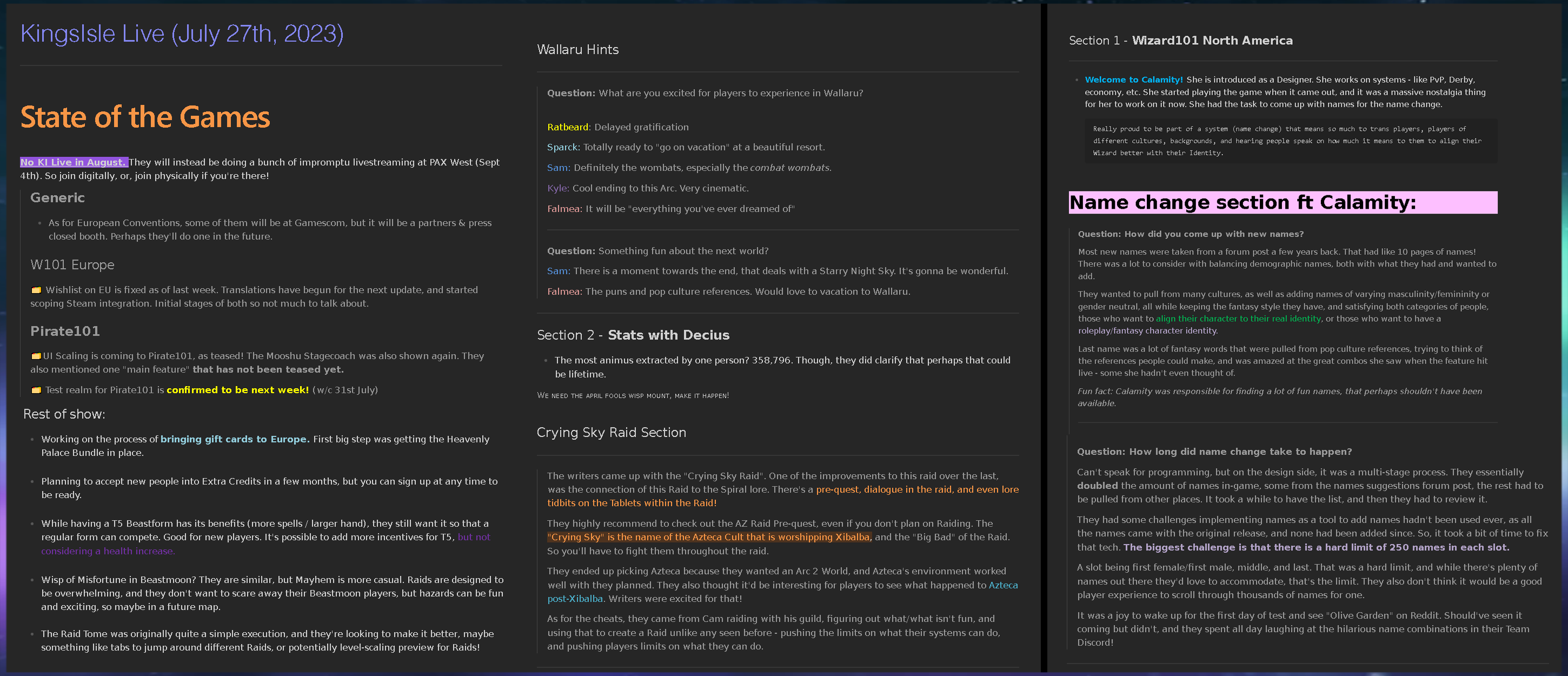Click folder emoji before 'Wishlist on EU'
1568x676 pixels.
[x=37, y=290]
